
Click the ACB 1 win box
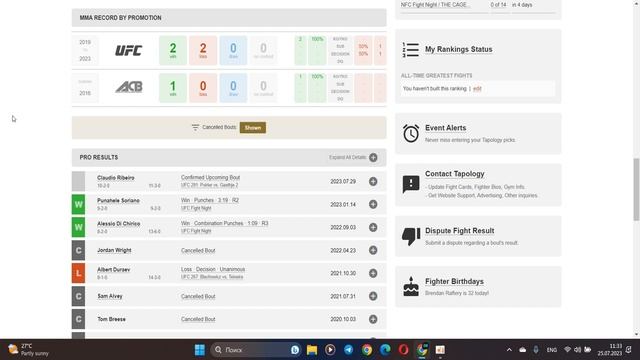173,88
